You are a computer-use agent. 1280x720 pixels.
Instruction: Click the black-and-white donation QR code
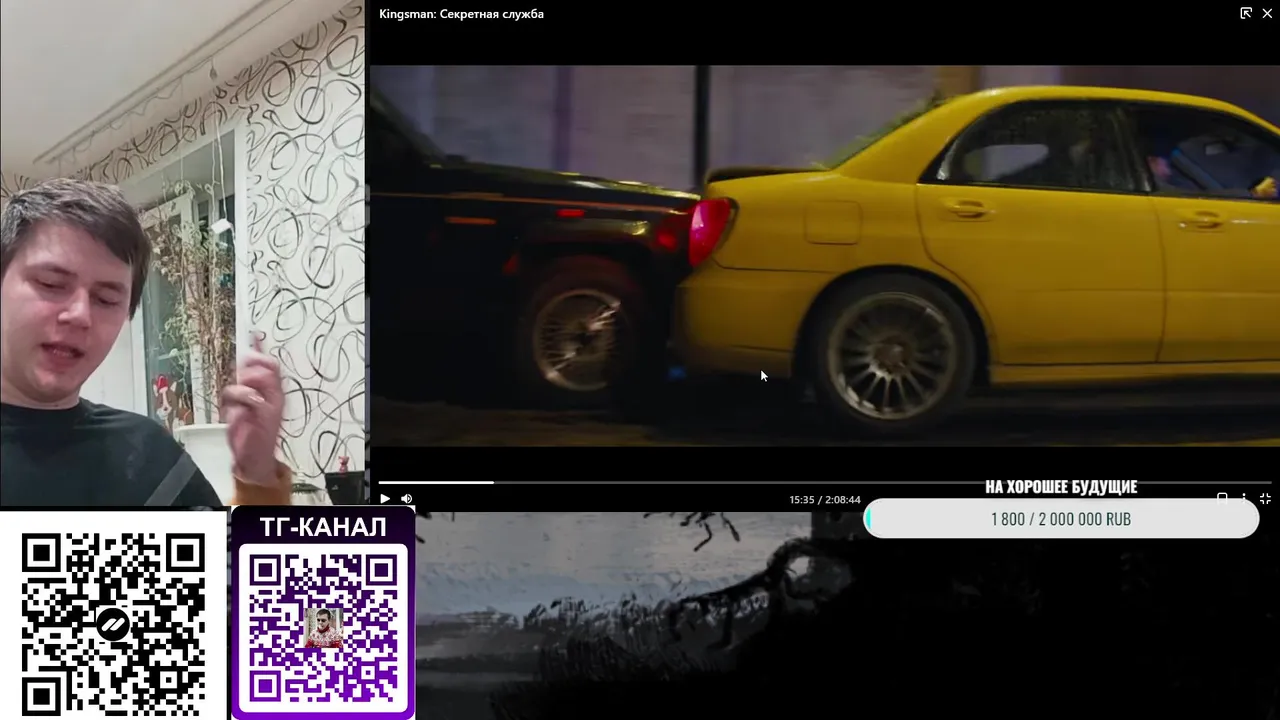pyautogui.click(x=113, y=624)
